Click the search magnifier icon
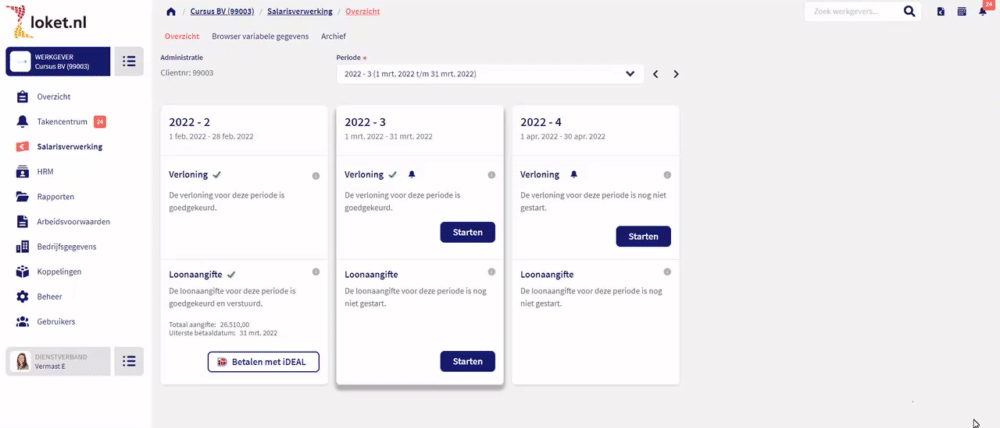The height and width of the screenshot is (428, 1000). coord(909,11)
